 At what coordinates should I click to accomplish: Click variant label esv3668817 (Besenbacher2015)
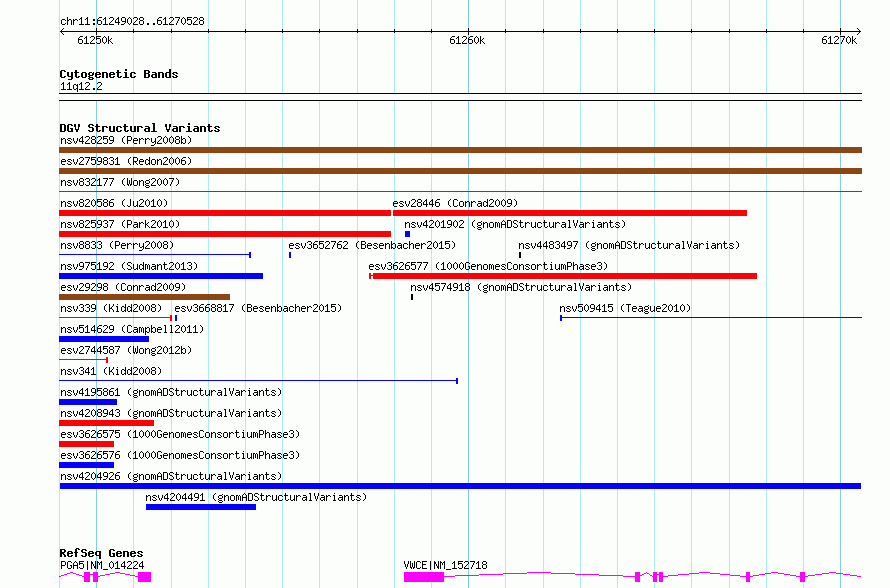258,308
